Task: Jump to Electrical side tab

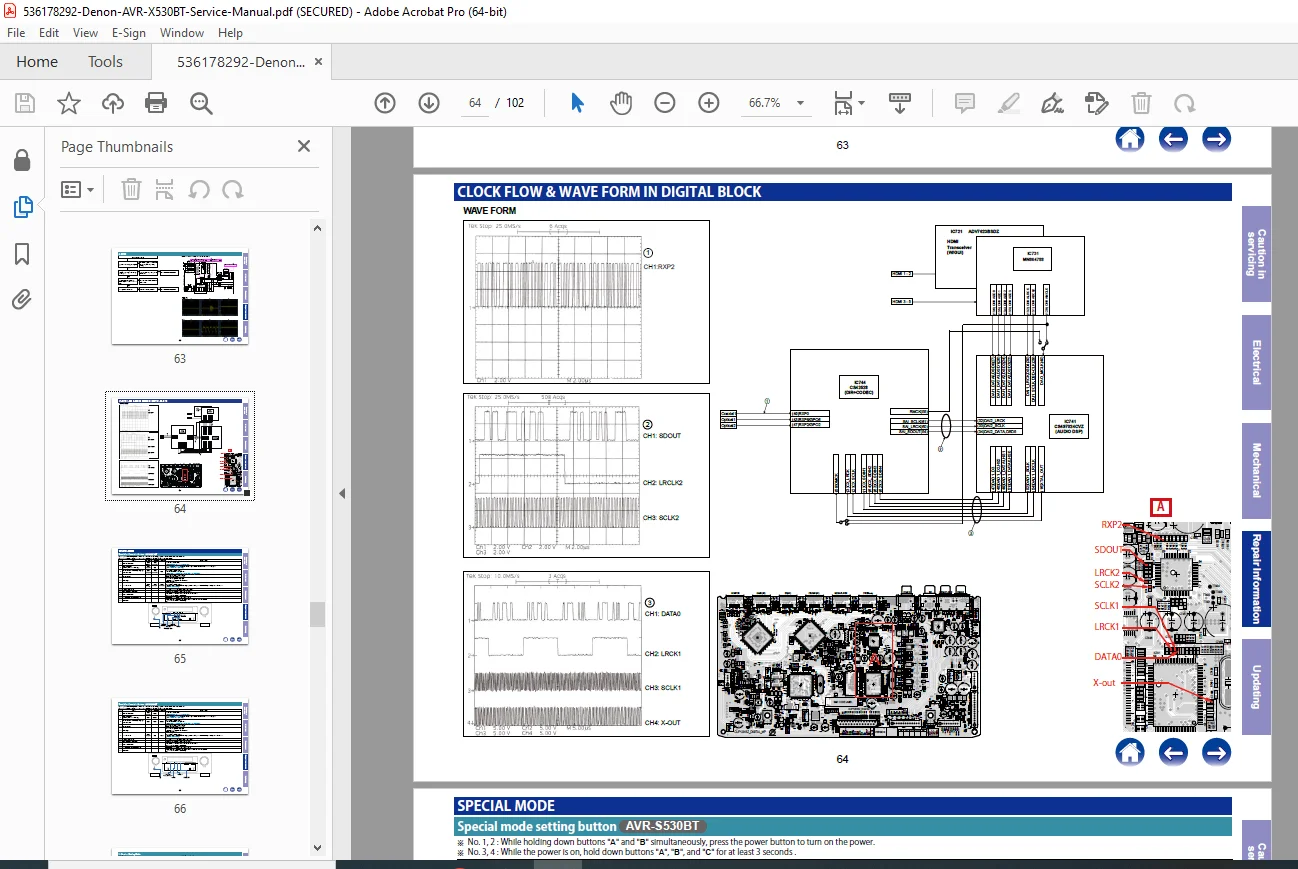Action: click(x=1256, y=362)
